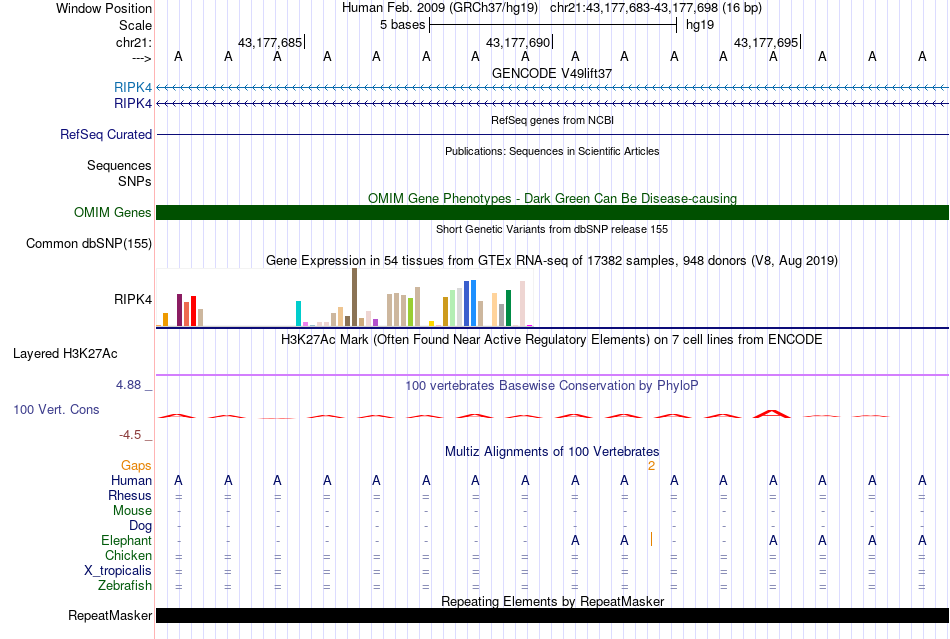Click the chr21:43,177,683-43,177,698 (16 bp) range text
This screenshot has width=950, height=639.
(656, 8)
